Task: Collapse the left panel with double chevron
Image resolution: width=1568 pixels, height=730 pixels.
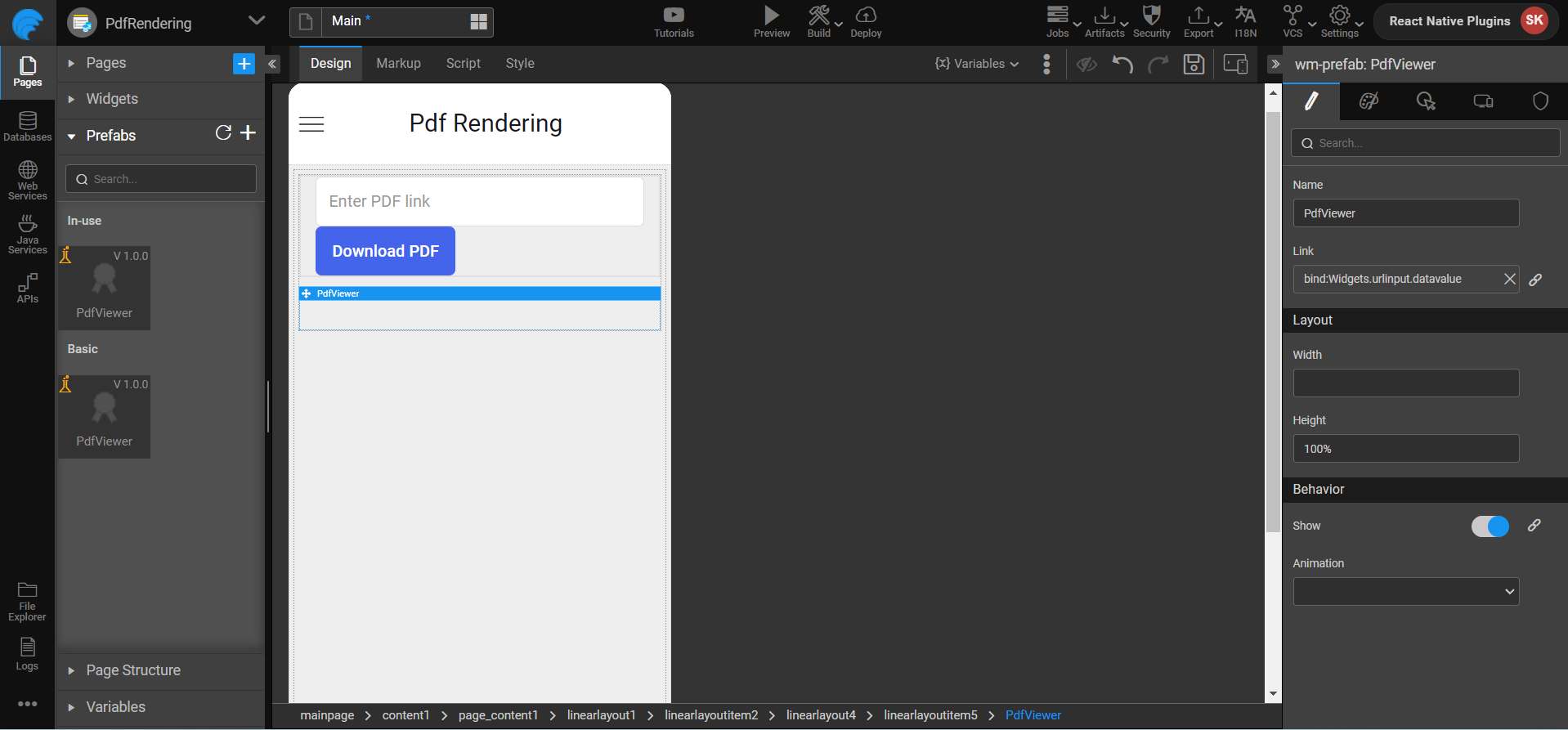Action: pyautogui.click(x=273, y=64)
